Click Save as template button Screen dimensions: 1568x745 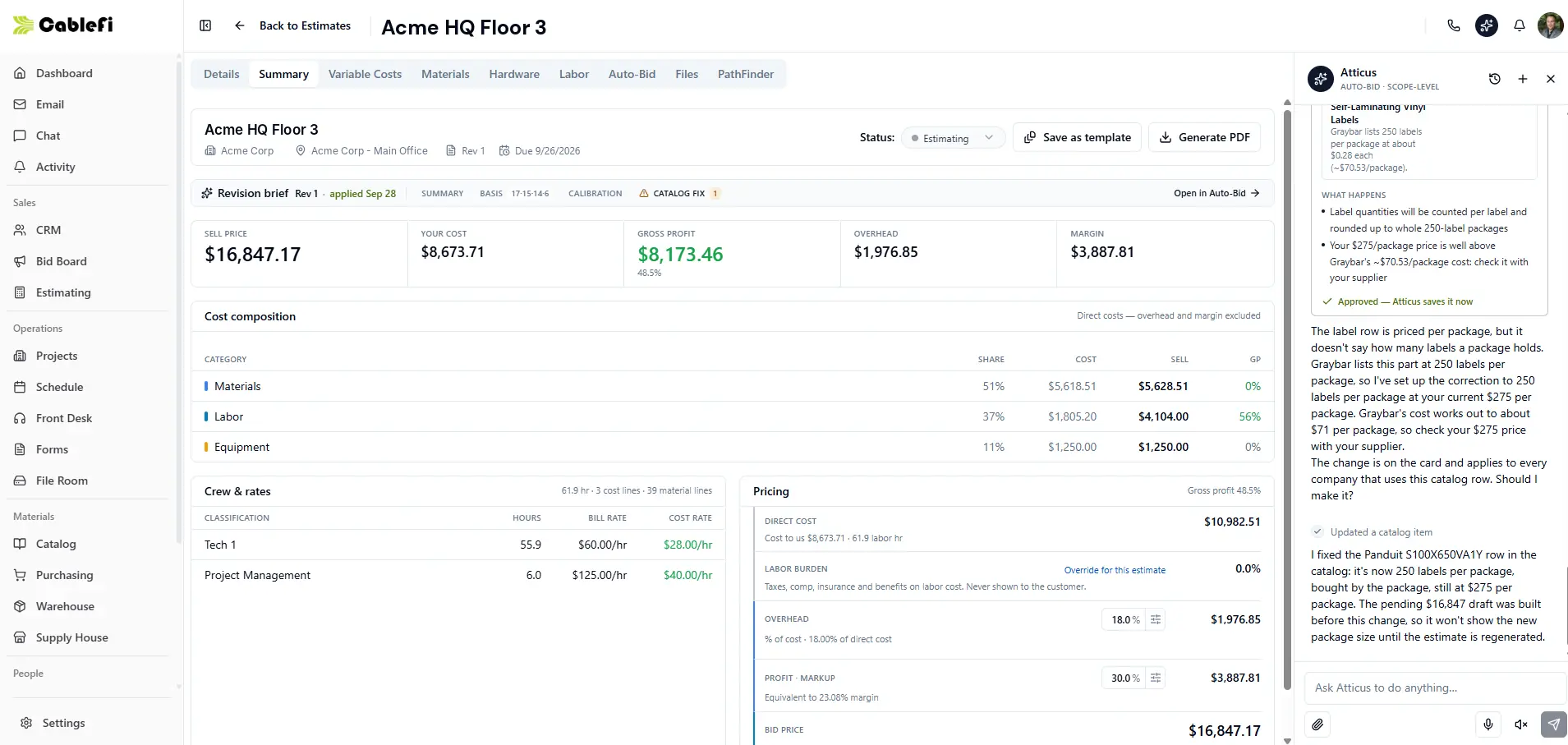point(1078,137)
